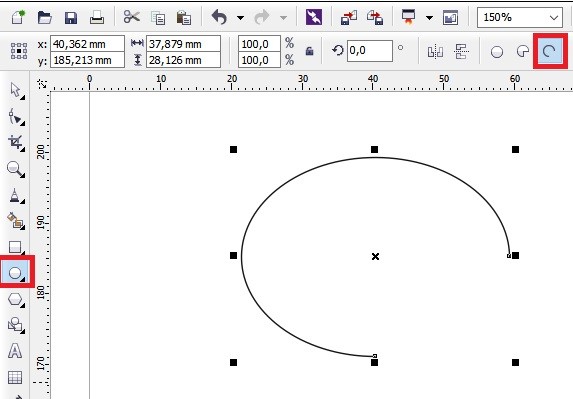Edit the horizontal scale factor 100,0
The image size is (573, 399).
(x=259, y=44)
